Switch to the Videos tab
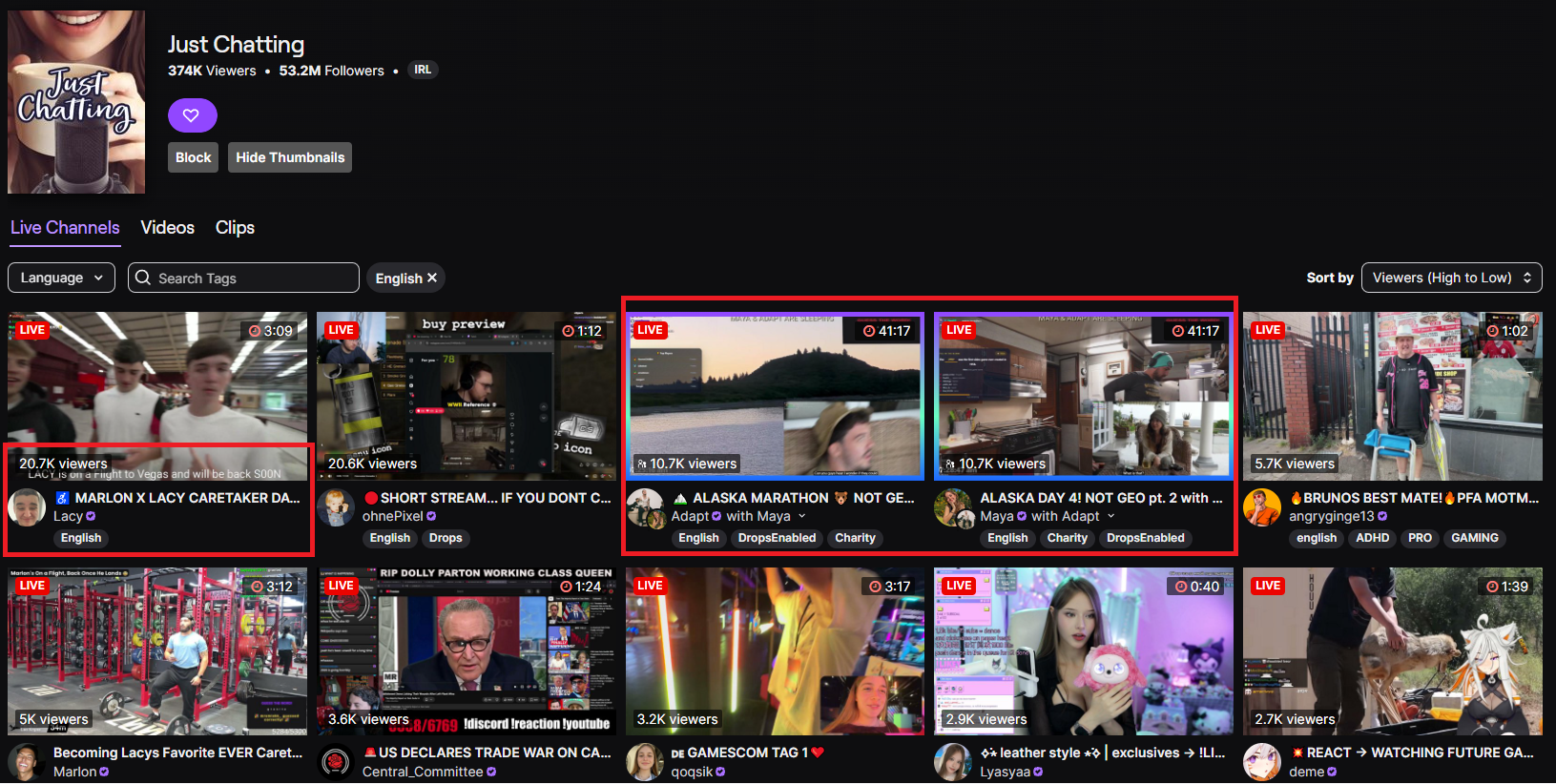The width and height of the screenshot is (1556, 784). (x=168, y=227)
